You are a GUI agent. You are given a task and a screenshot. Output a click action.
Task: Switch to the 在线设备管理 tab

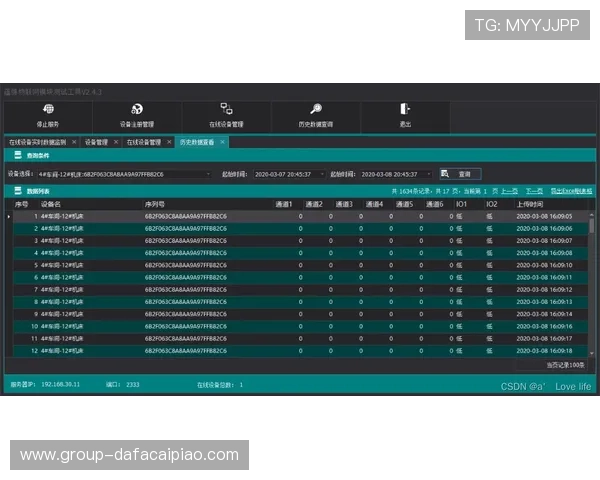coord(144,142)
